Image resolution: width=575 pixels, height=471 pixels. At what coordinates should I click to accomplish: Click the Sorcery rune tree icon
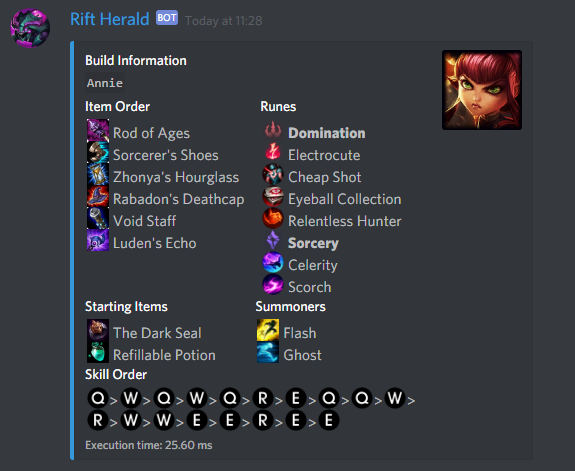(x=273, y=240)
